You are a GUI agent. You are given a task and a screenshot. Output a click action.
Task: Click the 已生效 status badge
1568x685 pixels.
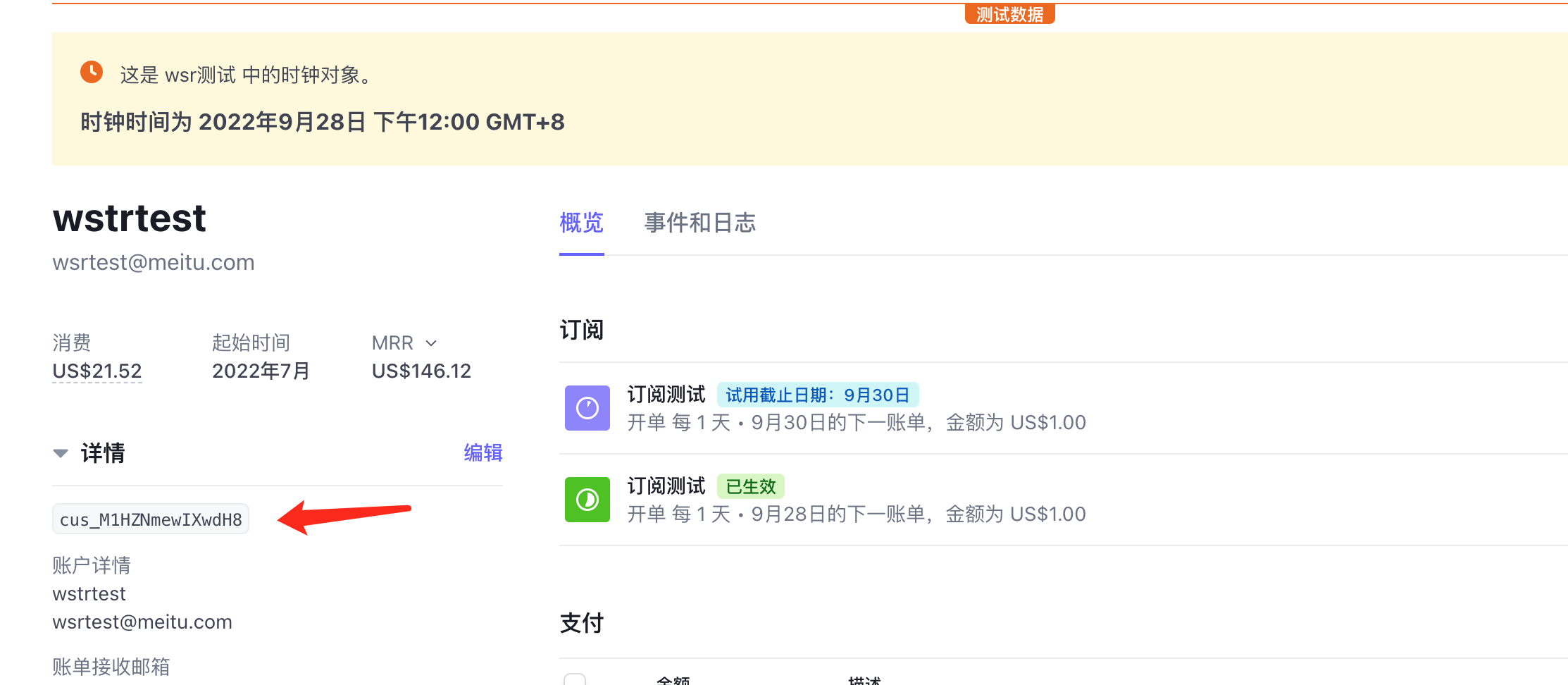tap(750, 486)
